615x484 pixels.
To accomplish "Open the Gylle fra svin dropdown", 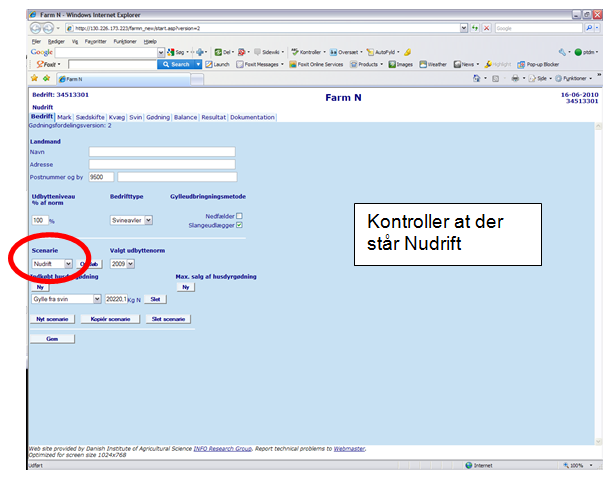I will click(67, 299).
